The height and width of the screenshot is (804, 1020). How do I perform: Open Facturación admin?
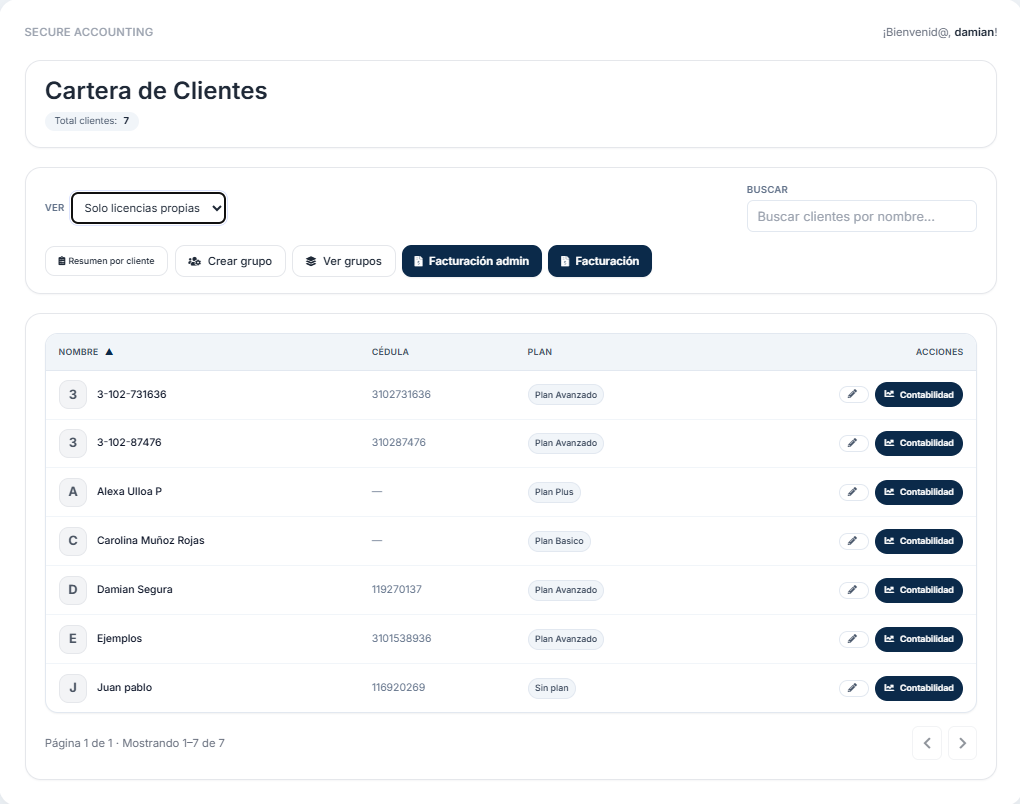coord(471,261)
